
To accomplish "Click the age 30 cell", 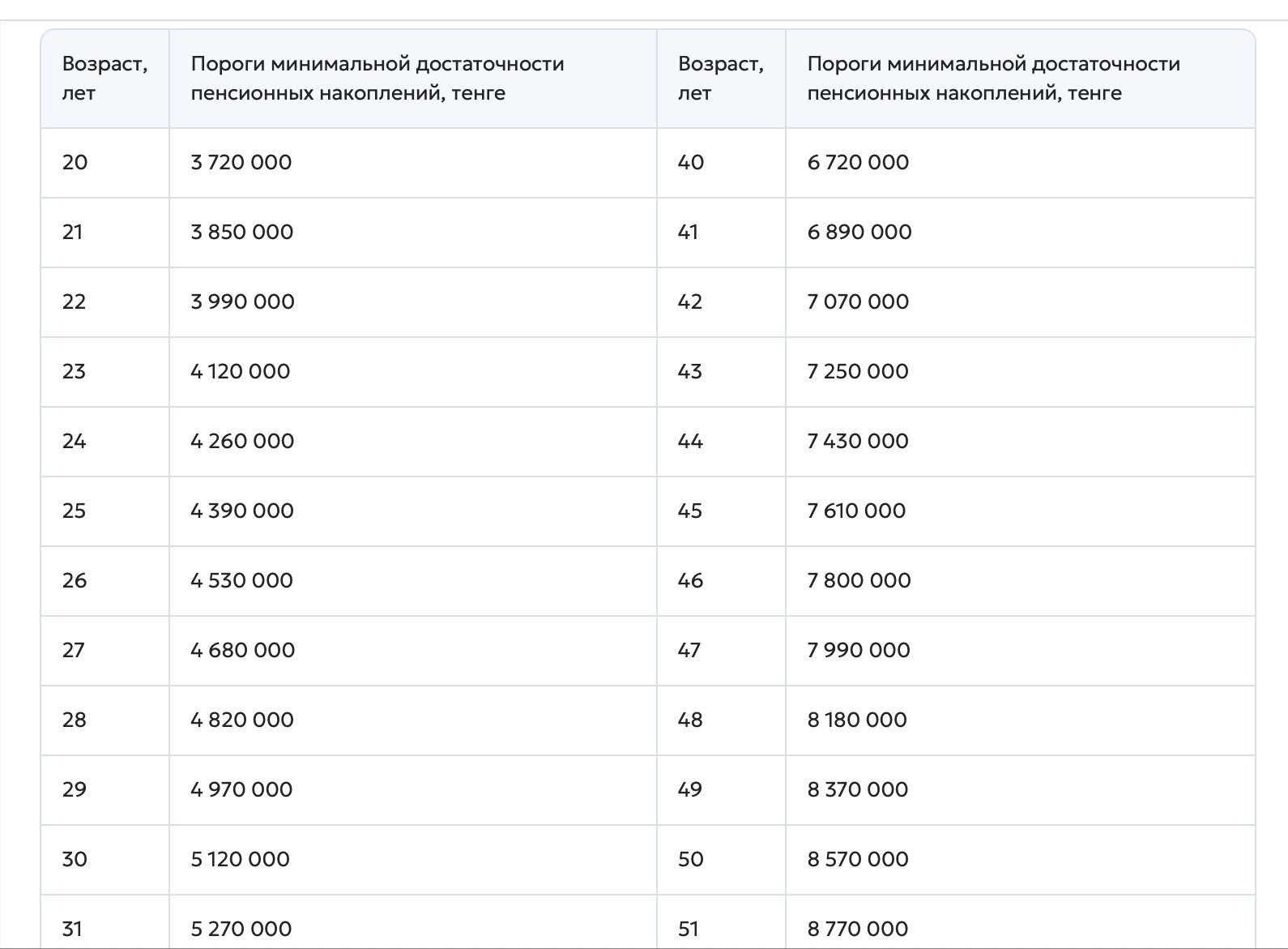I will coord(74,859).
